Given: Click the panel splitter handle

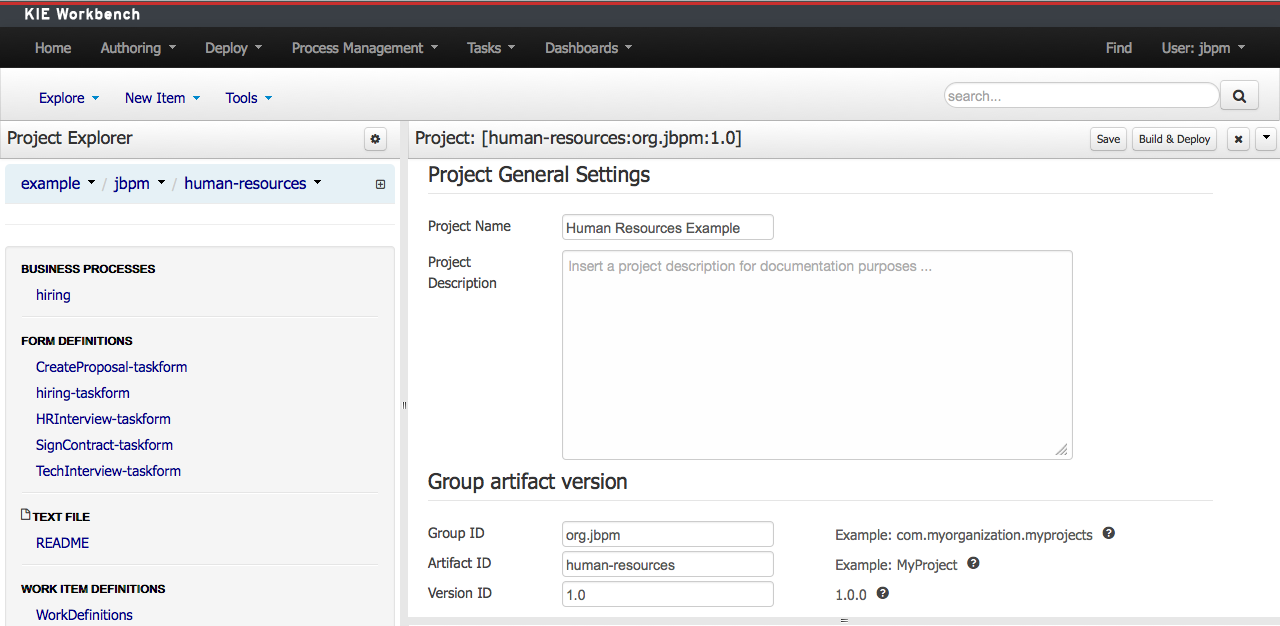Looking at the screenshot, I should tap(404, 405).
